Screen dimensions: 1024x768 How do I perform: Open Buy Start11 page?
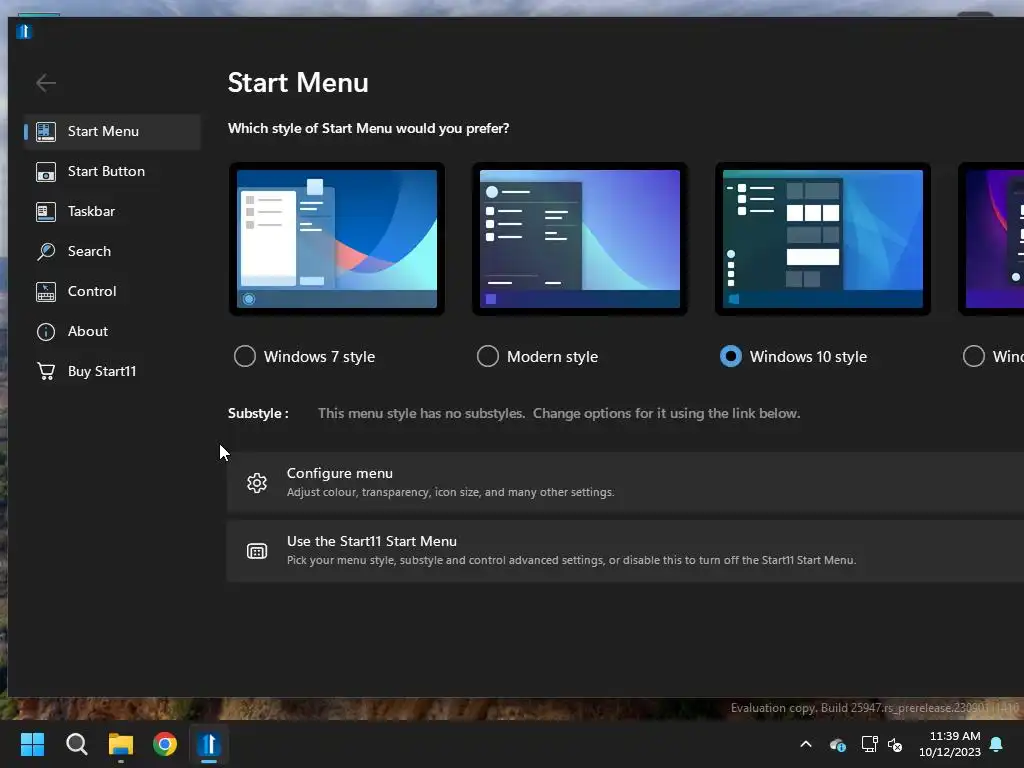112,372
